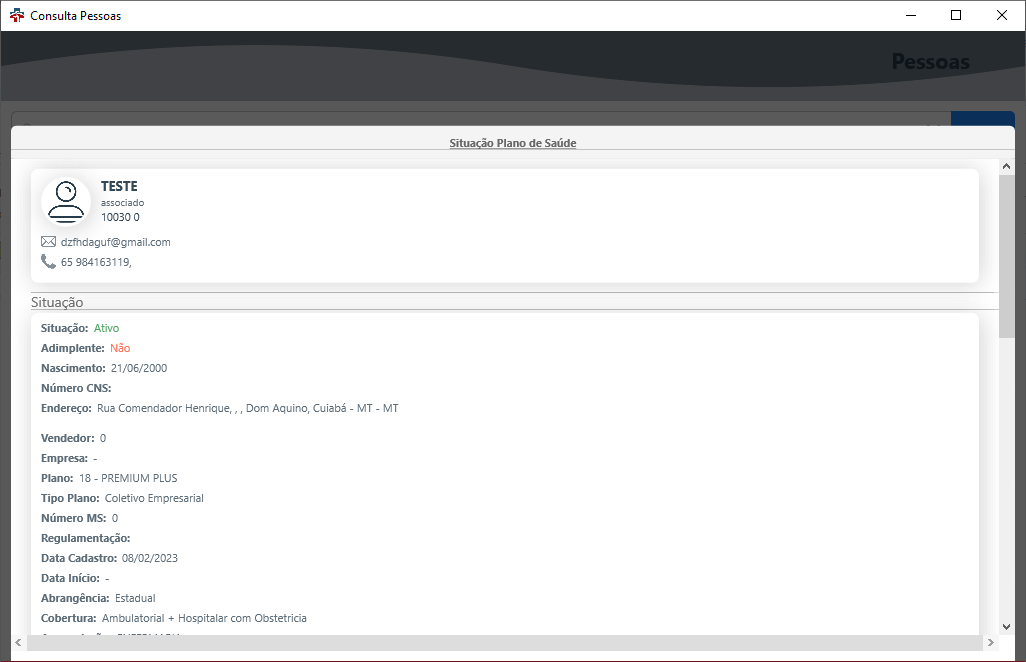Click the horizontal scrollbar track
This screenshot has height=662, width=1026.
pos(504,643)
